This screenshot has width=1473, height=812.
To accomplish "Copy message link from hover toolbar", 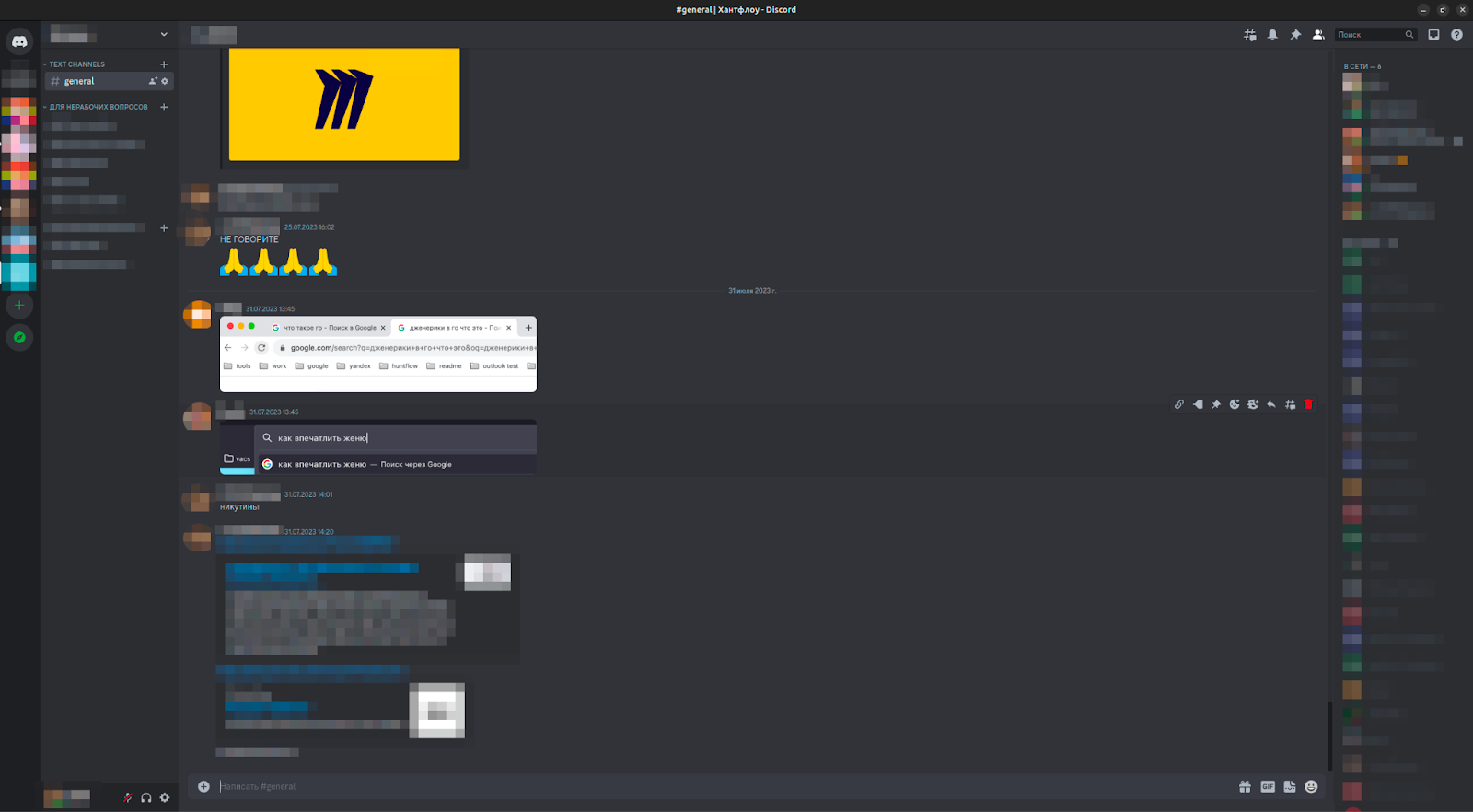I will pyautogui.click(x=1179, y=404).
